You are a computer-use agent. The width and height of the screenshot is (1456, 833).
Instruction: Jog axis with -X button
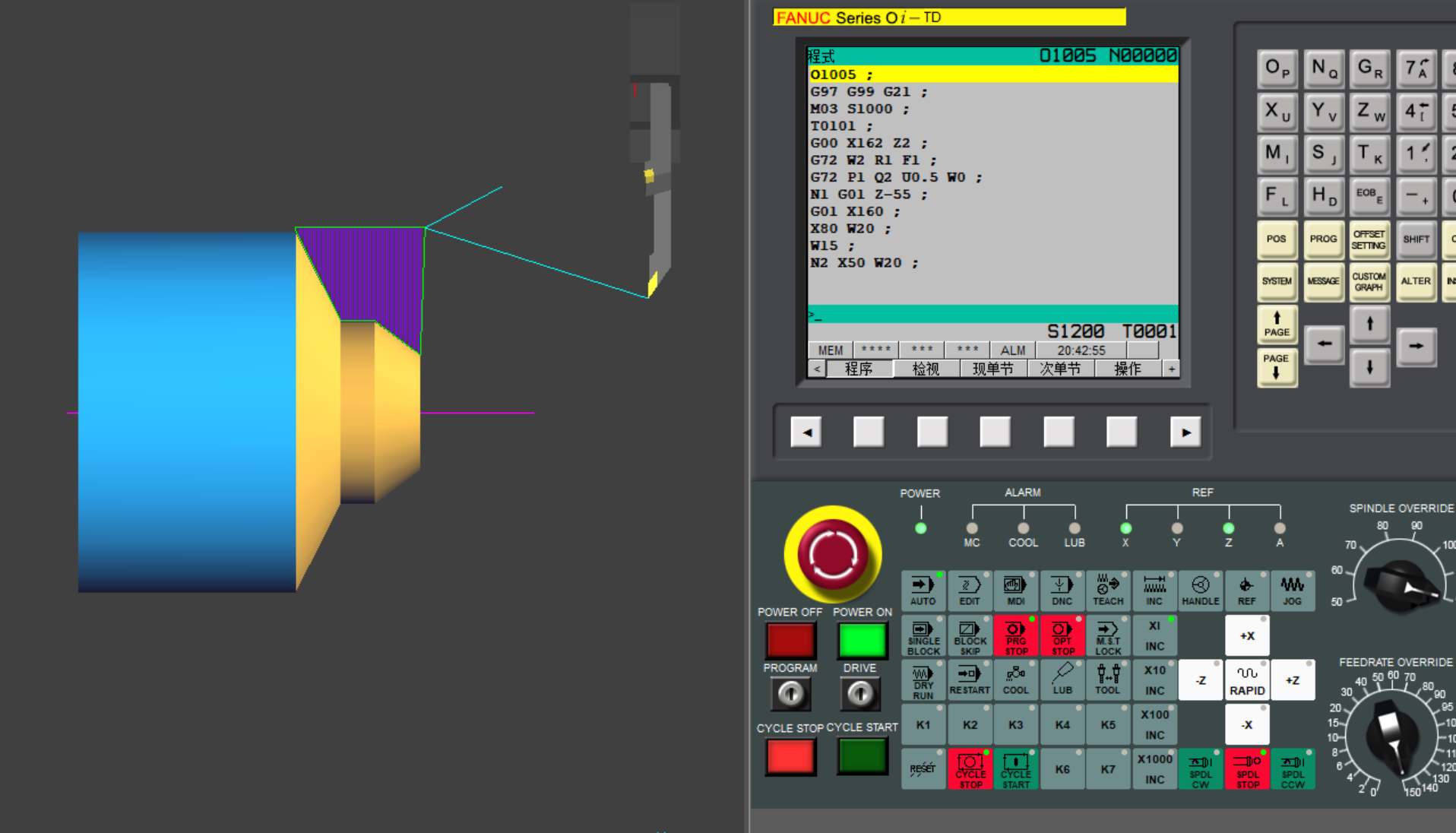[1247, 724]
